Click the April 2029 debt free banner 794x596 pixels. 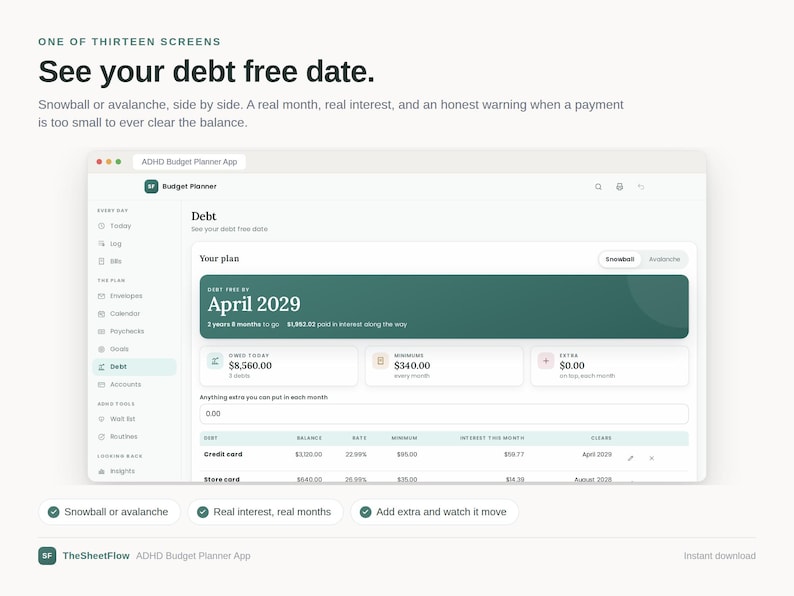(x=444, y=306)
